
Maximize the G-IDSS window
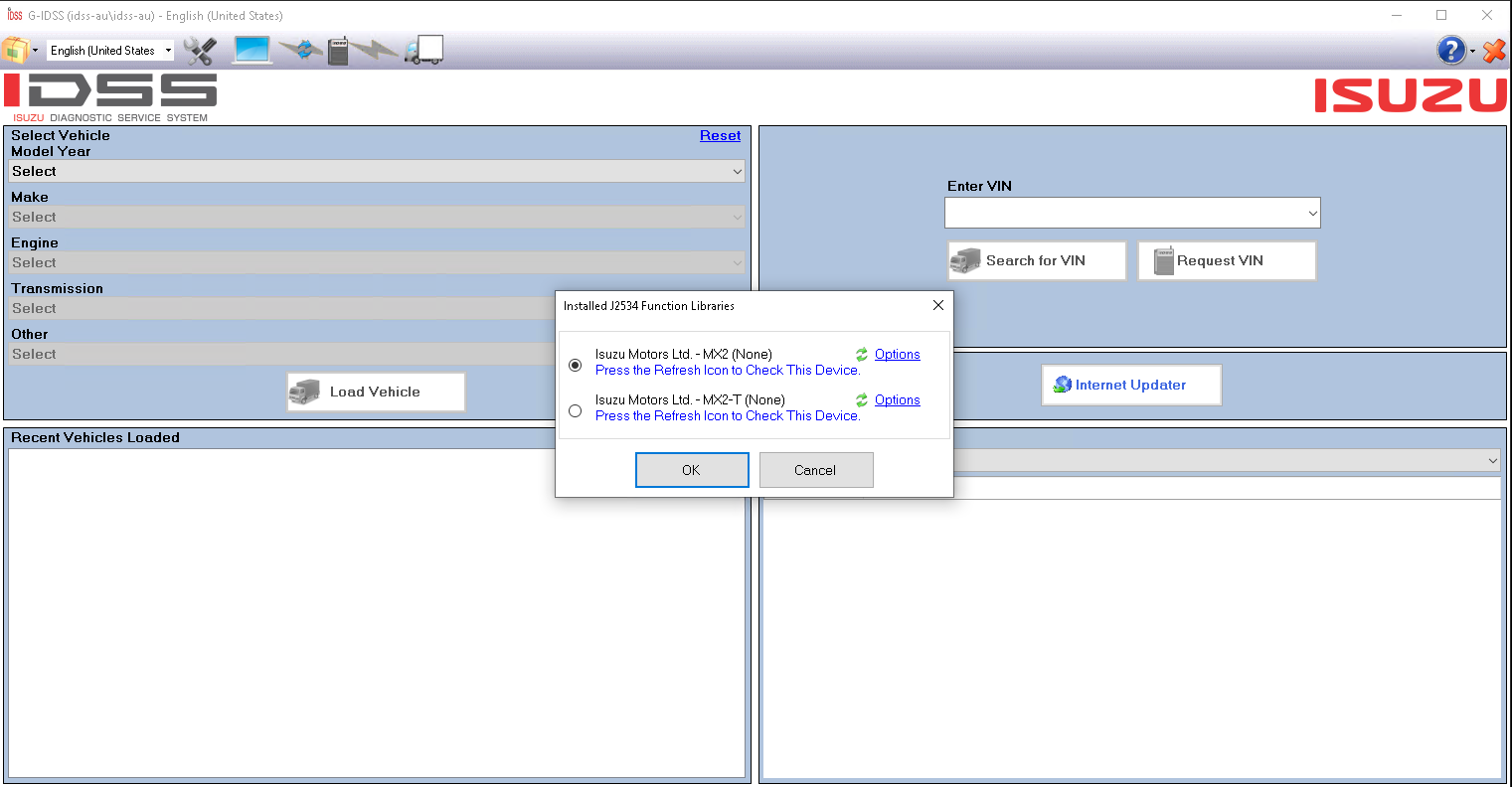tap(1441, 15)
